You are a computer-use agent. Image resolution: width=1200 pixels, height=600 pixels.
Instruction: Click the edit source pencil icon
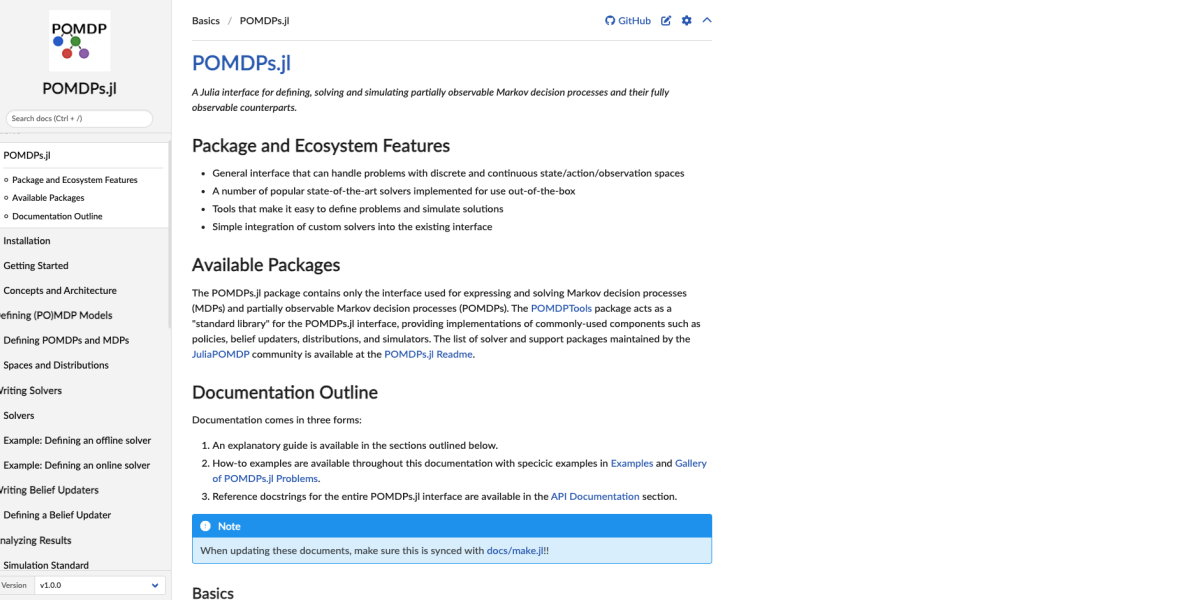pyautogui.click(x=666, y=21)
